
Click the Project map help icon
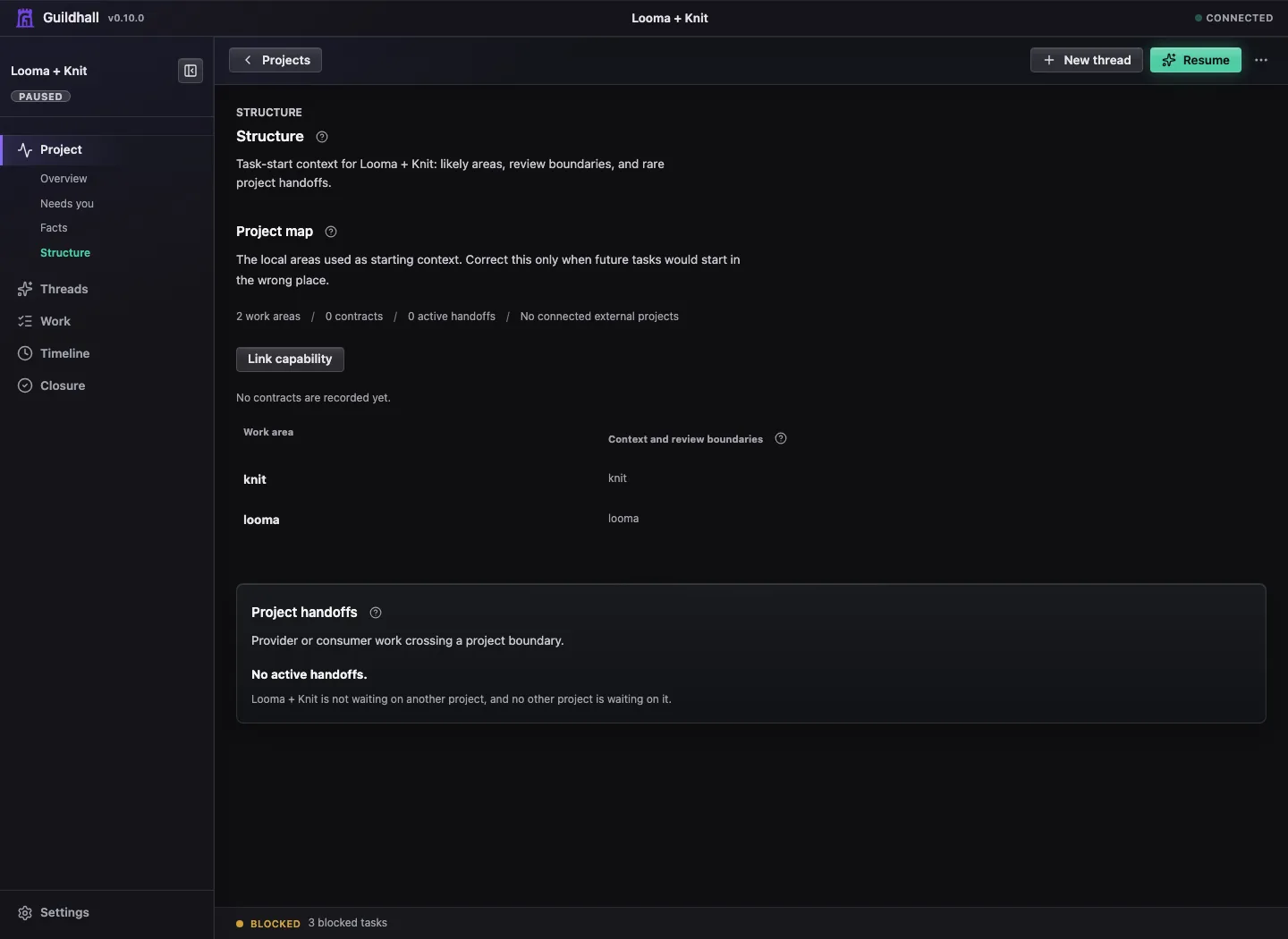pyautogui.click(x=331, y=232)
